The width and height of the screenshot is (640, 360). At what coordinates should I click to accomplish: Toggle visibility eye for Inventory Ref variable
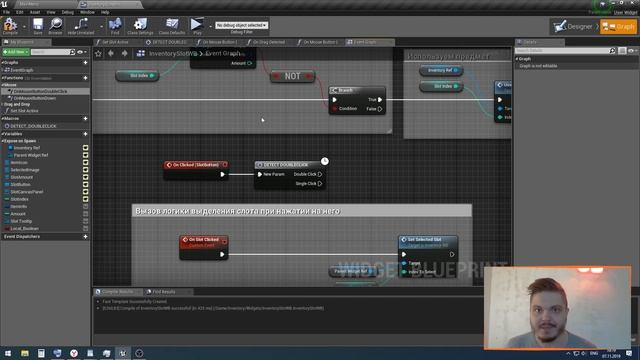[x=85, y=148]
